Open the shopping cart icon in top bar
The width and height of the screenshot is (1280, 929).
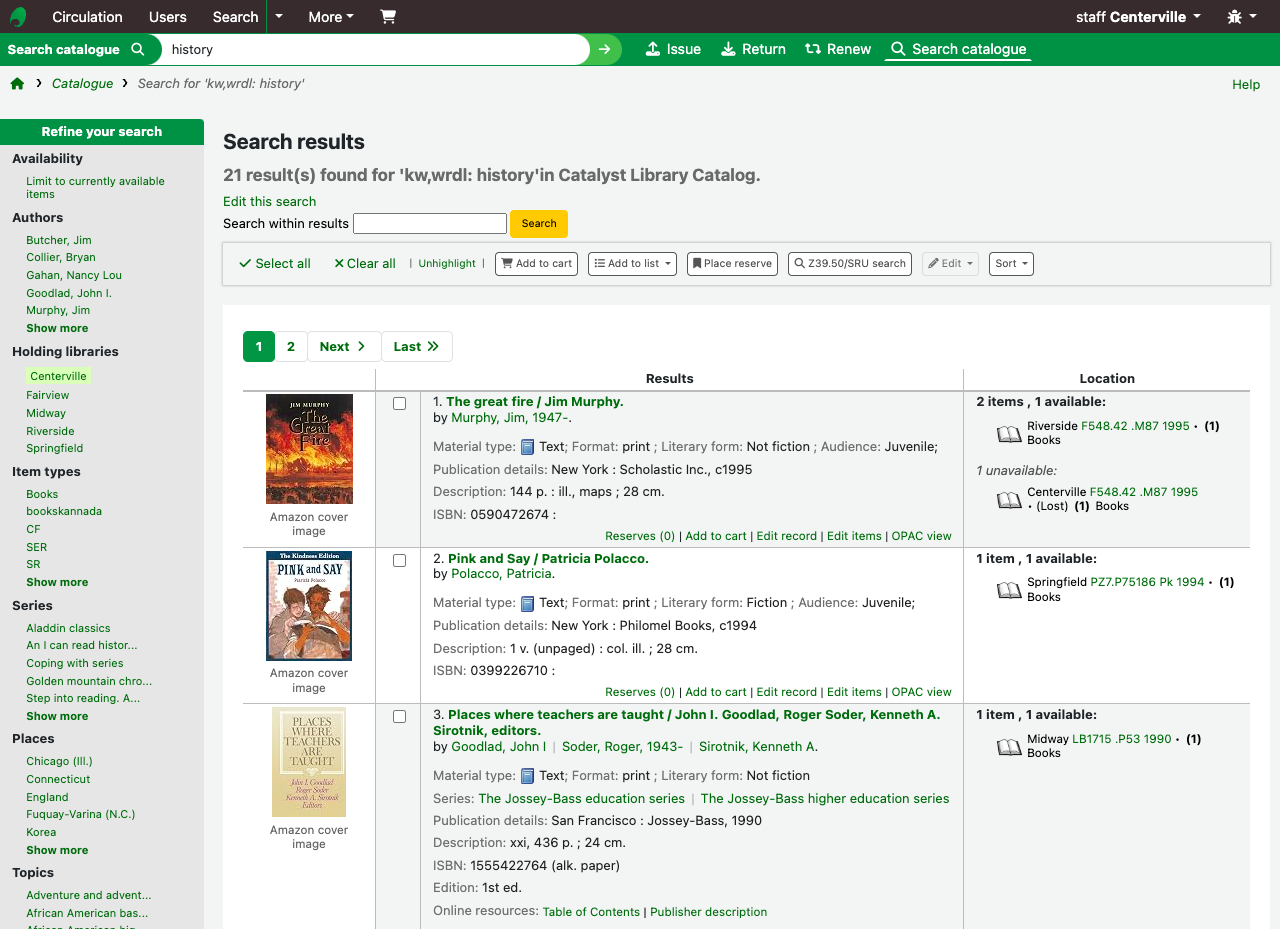click(388, 16)
